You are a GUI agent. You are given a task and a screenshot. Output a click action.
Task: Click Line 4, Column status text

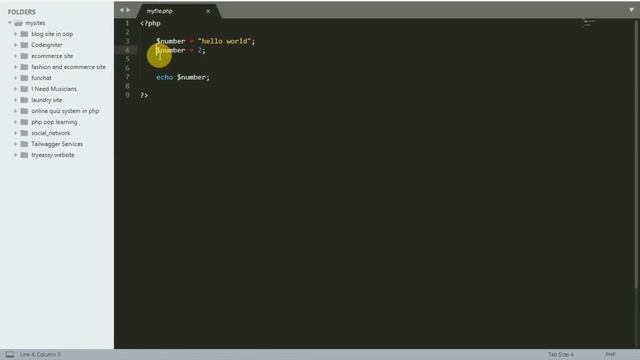click(40, 354)
